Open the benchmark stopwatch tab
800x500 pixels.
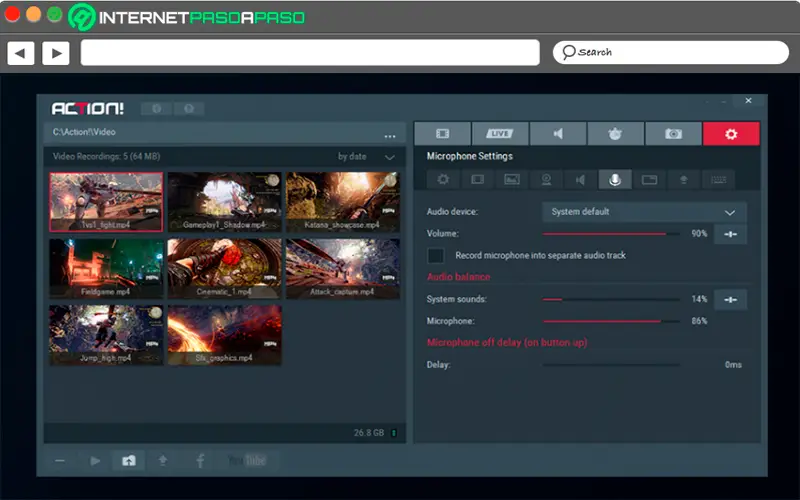pos(615,134)
